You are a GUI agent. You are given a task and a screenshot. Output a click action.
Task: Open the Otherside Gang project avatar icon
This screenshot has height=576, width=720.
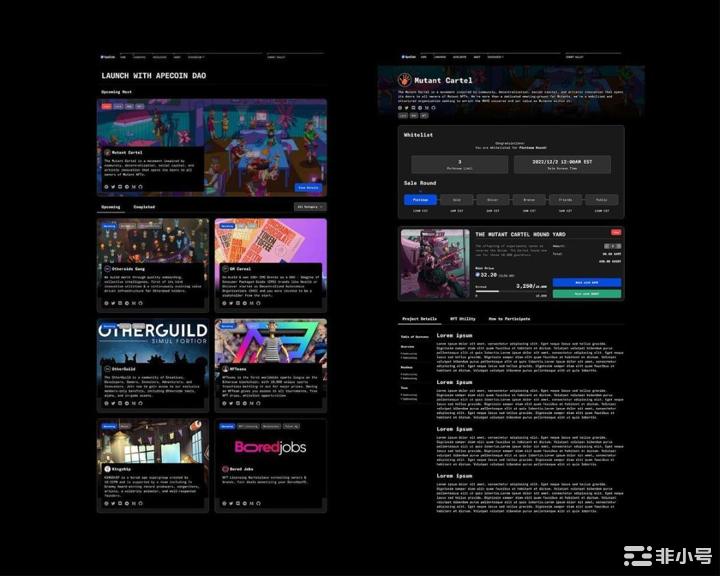click(x=105, y=269)
